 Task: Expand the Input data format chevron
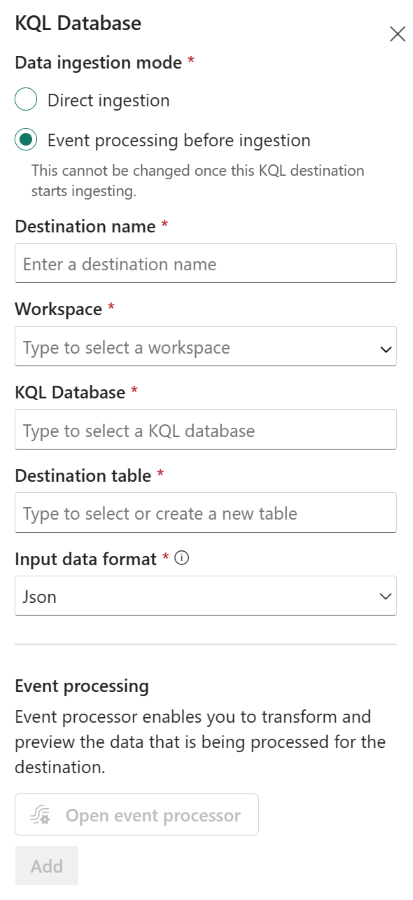coord(385,596)
